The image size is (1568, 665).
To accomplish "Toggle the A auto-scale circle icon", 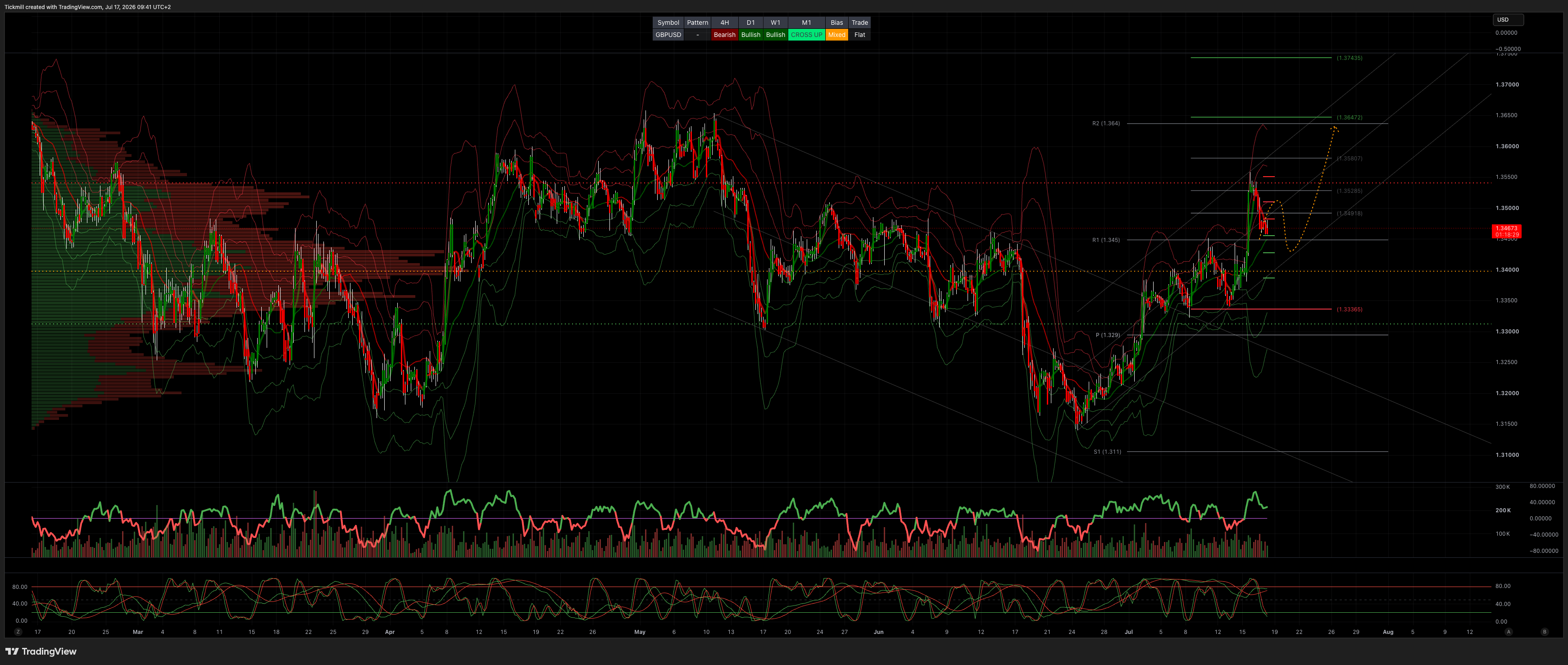I will coord(1509,632).
